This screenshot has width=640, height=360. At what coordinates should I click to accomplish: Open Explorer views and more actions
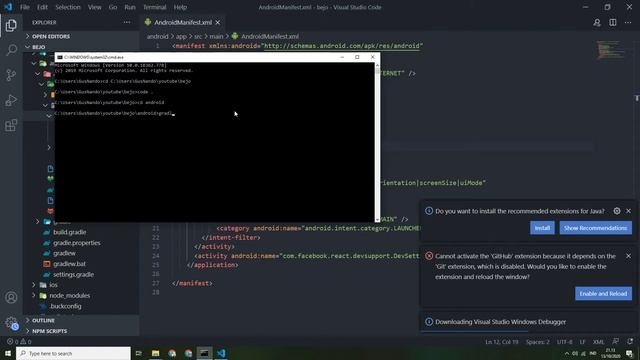pos(127,22)
